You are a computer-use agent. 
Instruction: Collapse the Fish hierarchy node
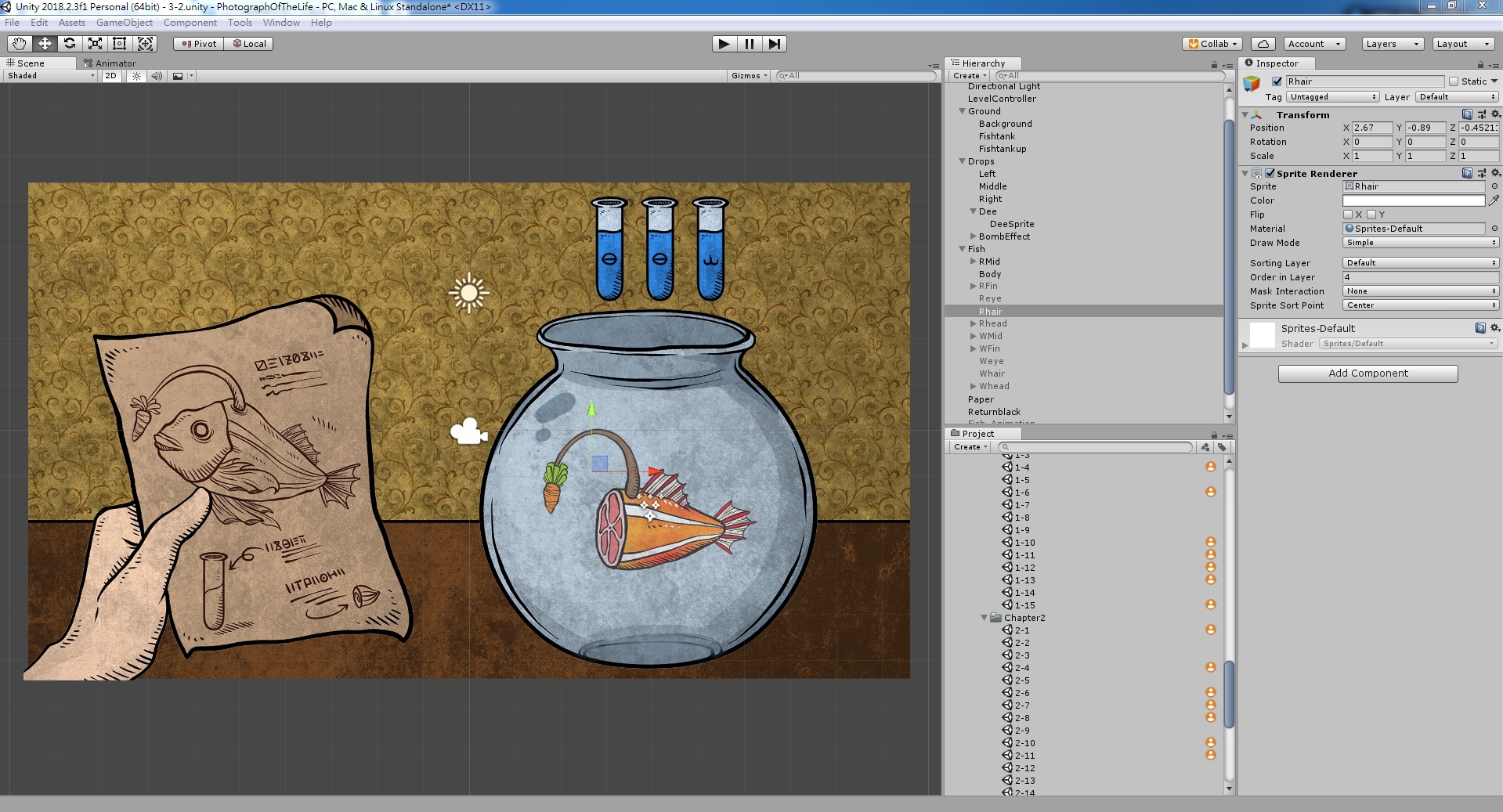pyautogui.click(x=963, y=249)
